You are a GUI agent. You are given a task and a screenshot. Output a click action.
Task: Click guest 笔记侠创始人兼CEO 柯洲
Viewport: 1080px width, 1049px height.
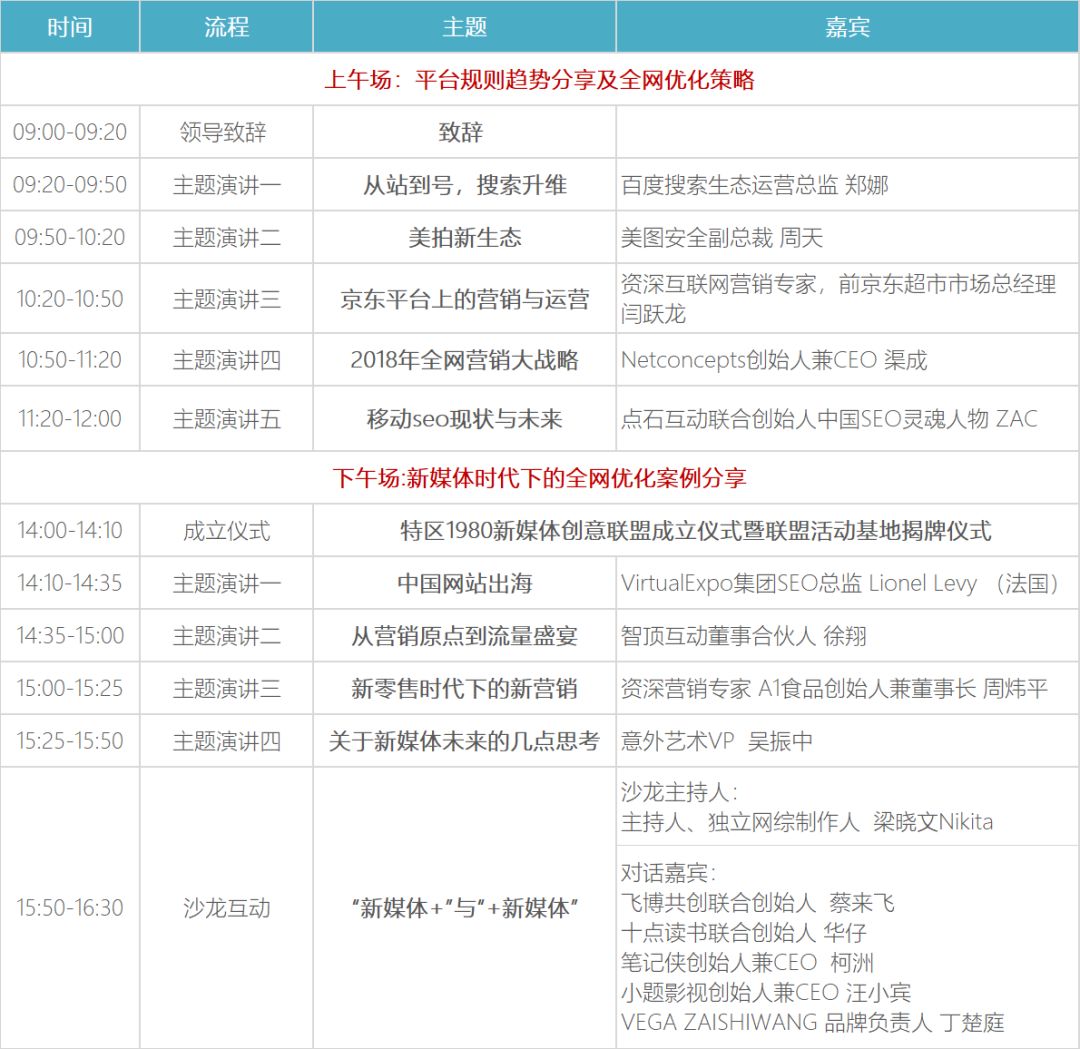747,962
